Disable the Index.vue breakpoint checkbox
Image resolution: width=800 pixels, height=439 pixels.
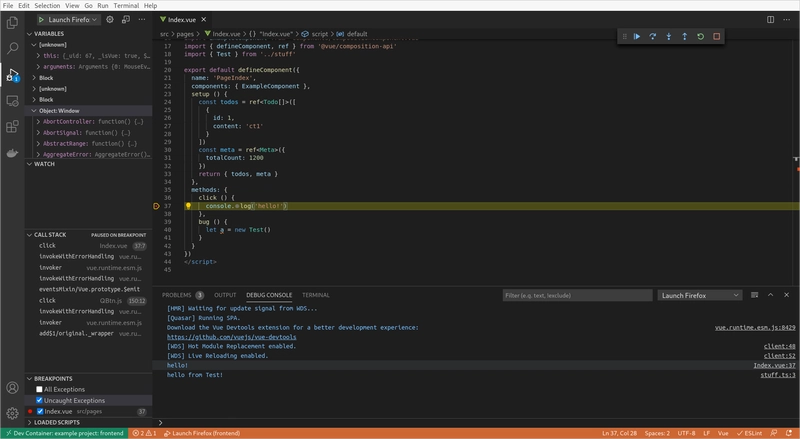40,411
